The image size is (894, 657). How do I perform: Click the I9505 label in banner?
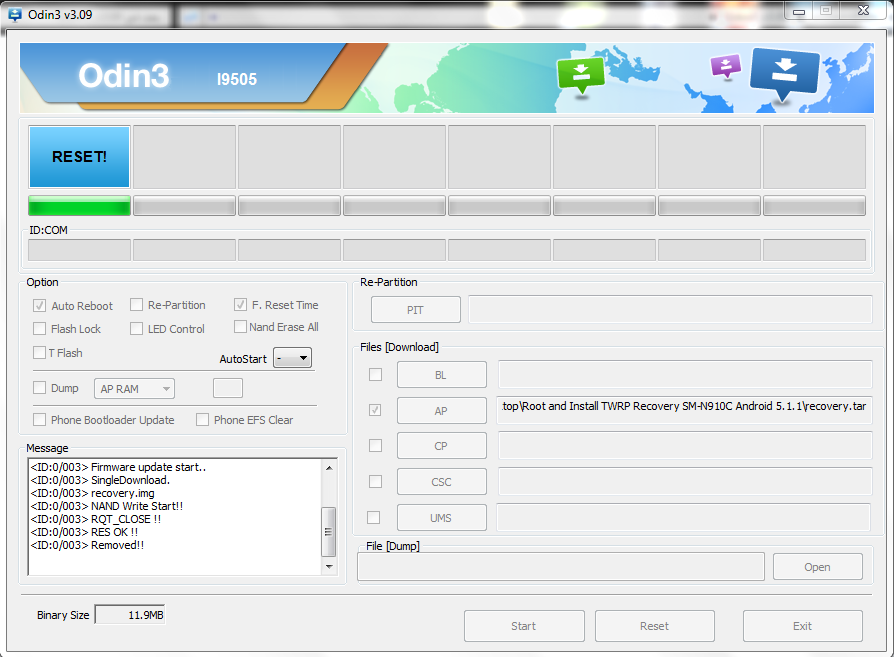(x=237, y=79)
